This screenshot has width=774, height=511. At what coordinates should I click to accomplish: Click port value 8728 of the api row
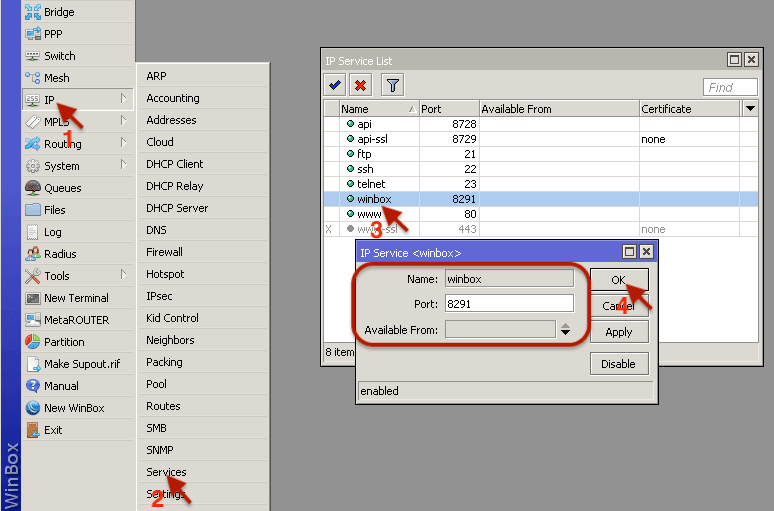tap(464, 124)
